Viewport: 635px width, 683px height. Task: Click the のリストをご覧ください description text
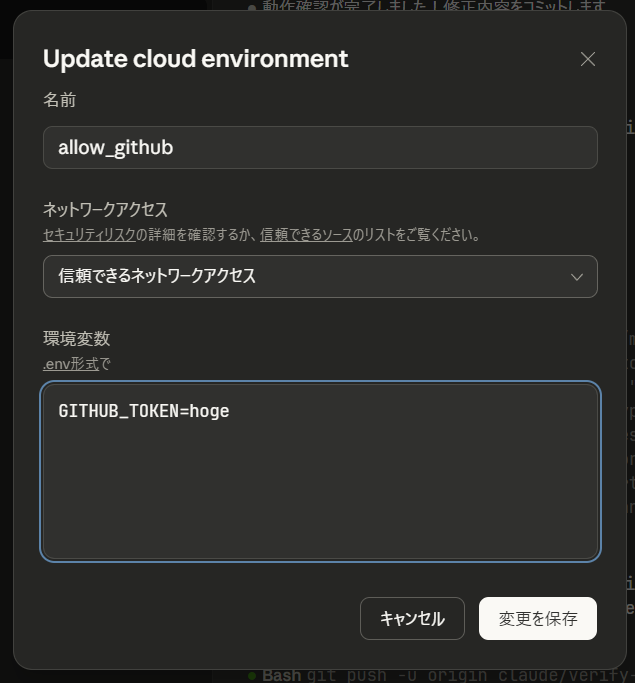416,235
